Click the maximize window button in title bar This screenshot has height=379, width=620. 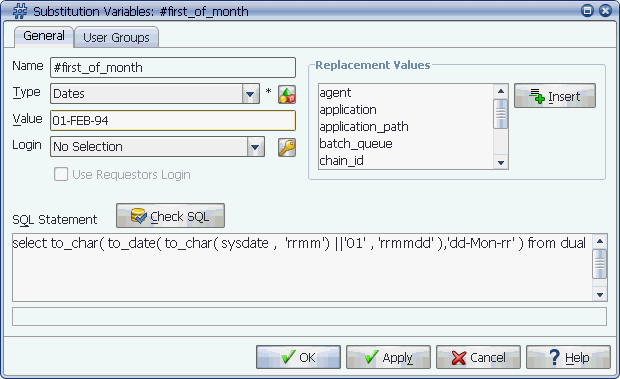pos(588,11)
